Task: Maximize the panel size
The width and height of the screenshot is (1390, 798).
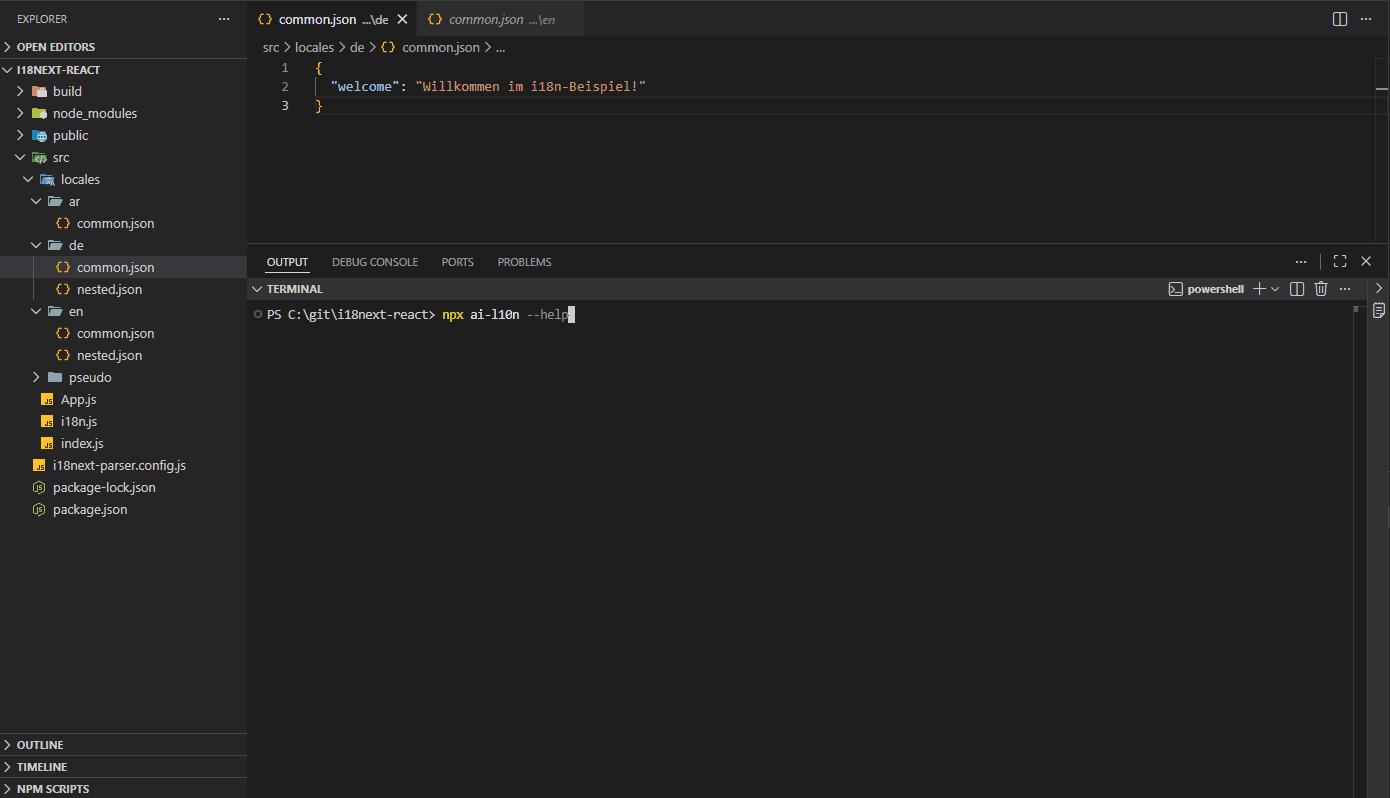Action: 1340,261
